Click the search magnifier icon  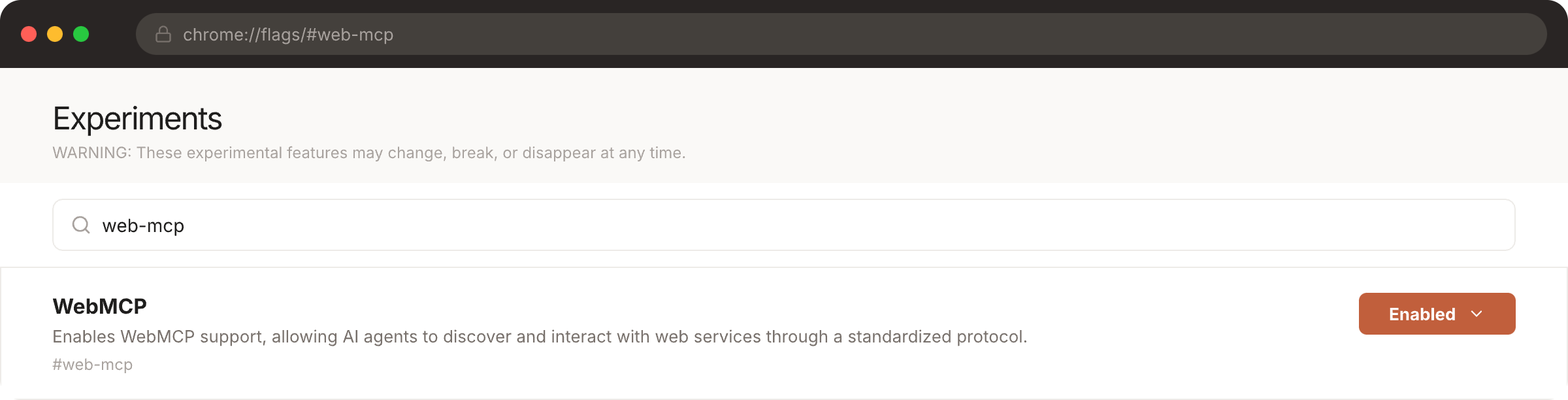[x=80, y=224]
